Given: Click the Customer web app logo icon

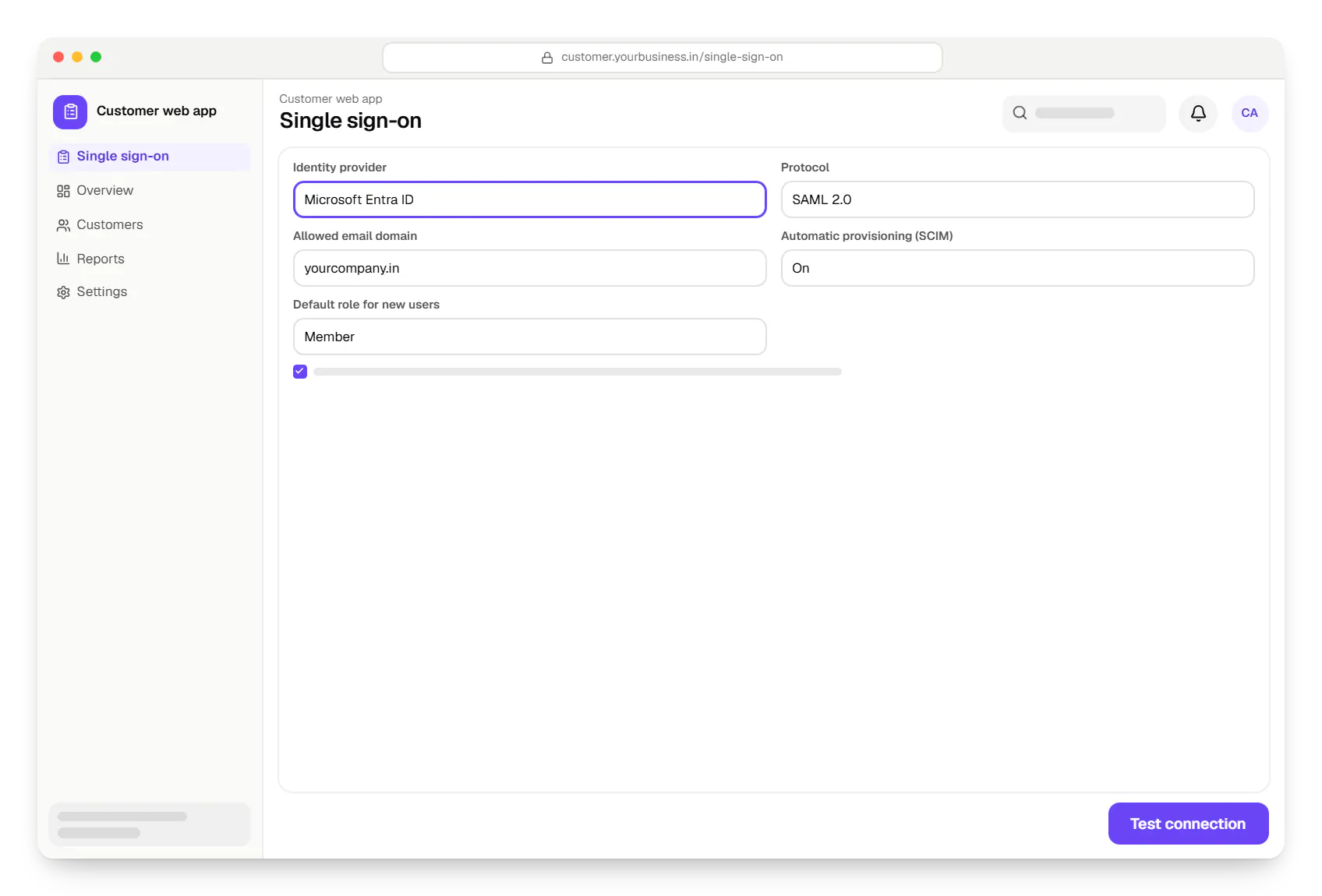Looking at the screenshot, I should [x=70, y=111].
